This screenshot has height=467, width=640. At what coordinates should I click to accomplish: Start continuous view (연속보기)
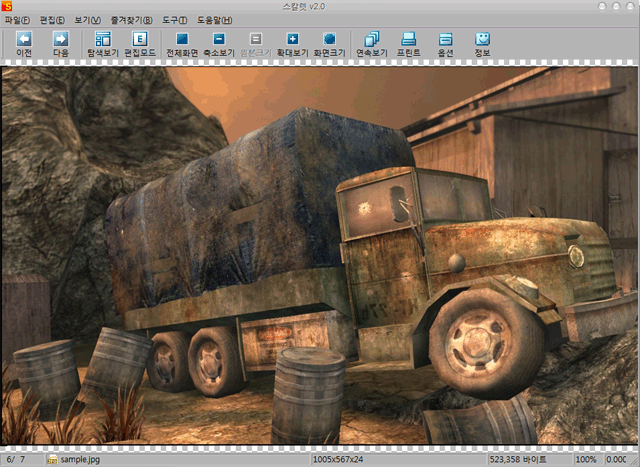point(371,44)
